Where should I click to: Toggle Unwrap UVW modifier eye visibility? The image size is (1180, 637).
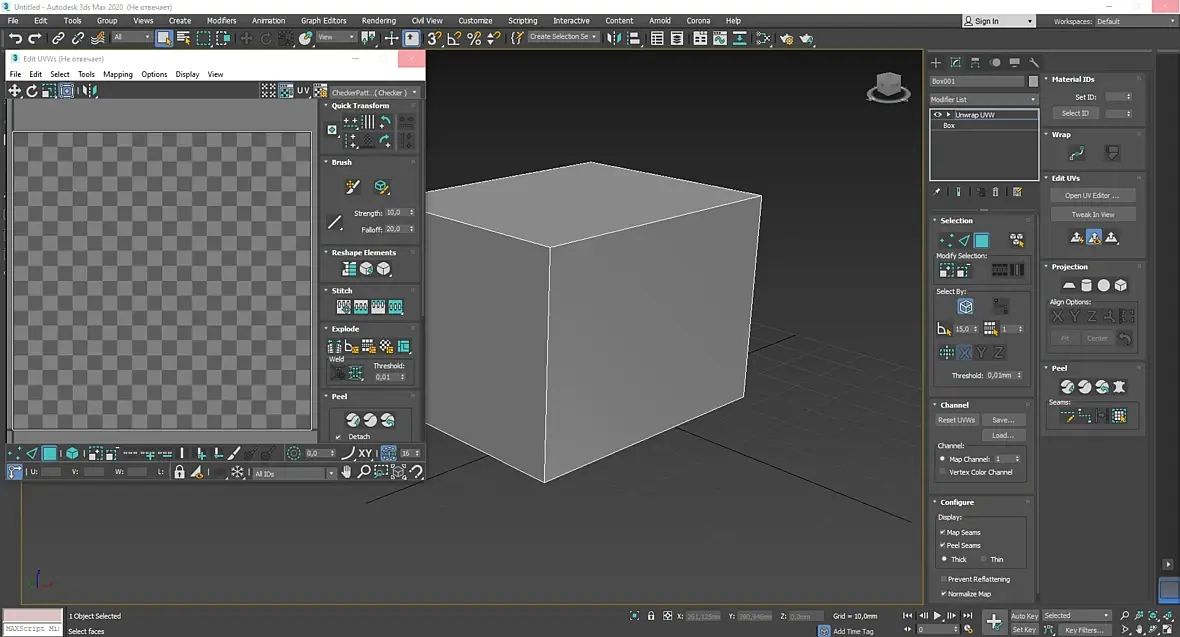(x=937, y=115)
